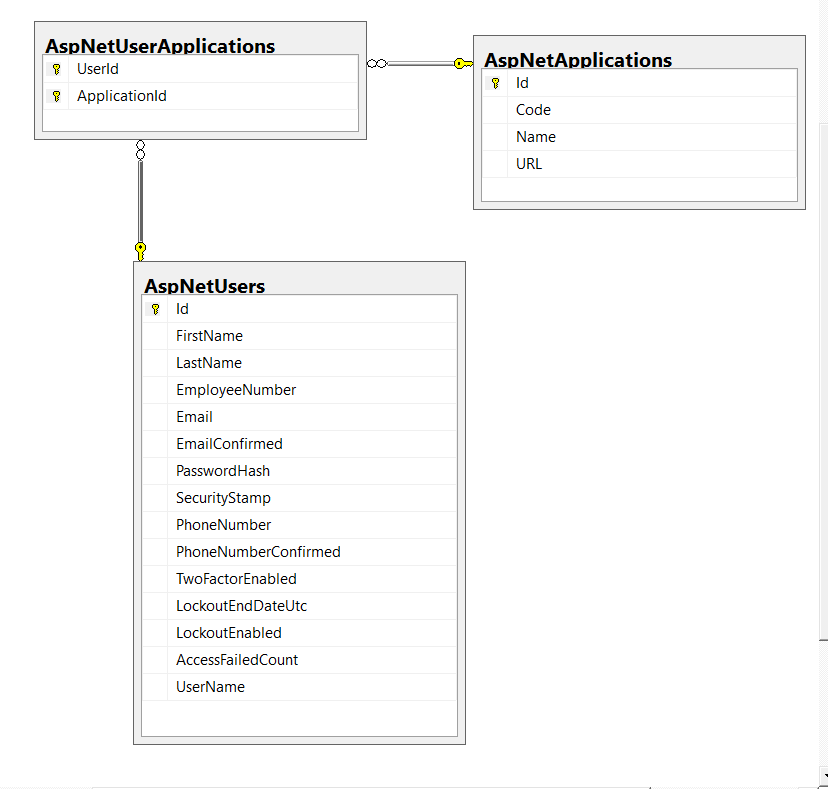Click the yellow key endpoint above AspNetUsers table
This screenshot has width=828, height=789.
click(140, 249)
